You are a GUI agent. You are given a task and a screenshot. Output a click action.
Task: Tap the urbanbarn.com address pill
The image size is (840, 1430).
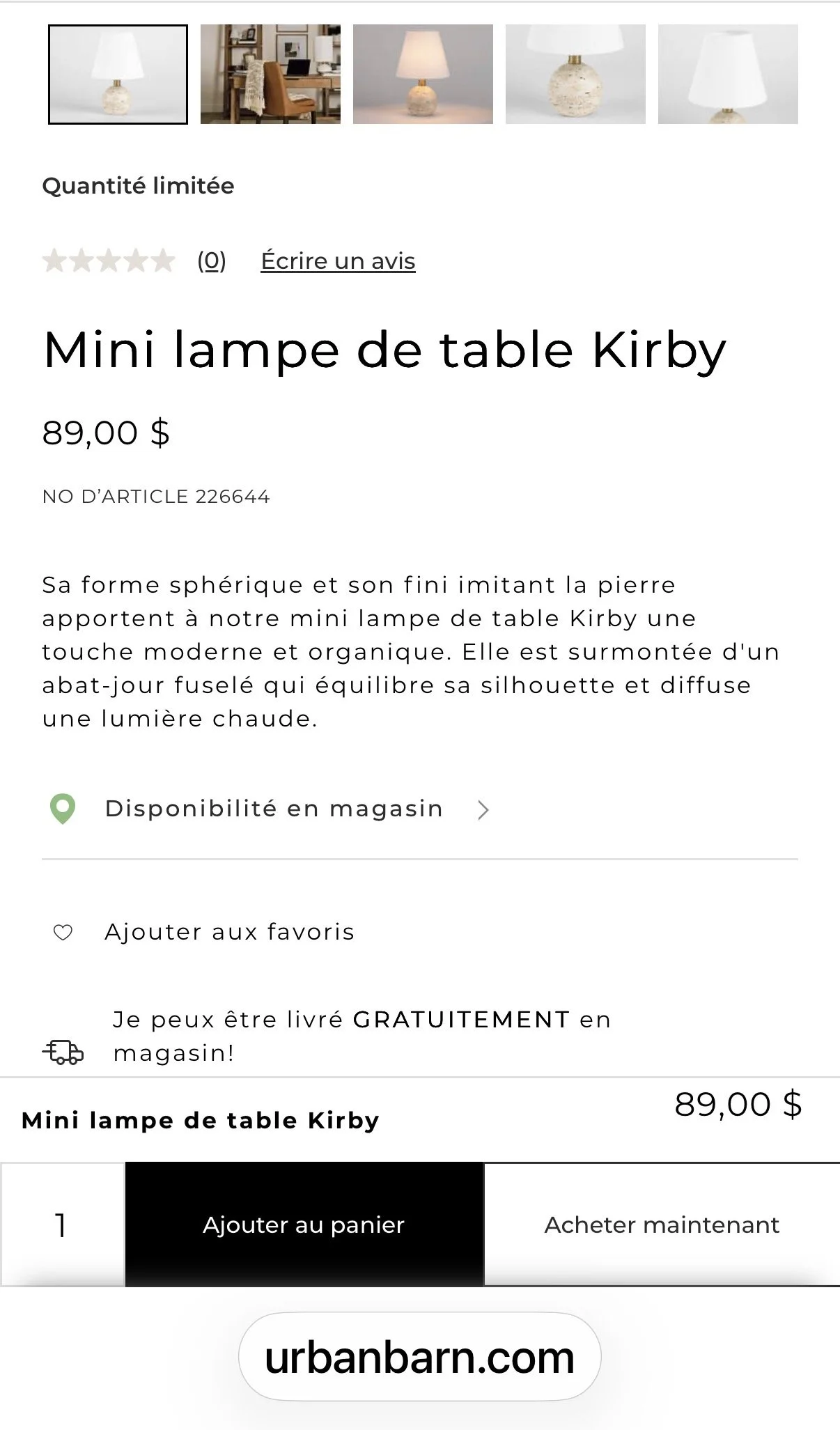pyautogui.click(x=419, y=1356)
